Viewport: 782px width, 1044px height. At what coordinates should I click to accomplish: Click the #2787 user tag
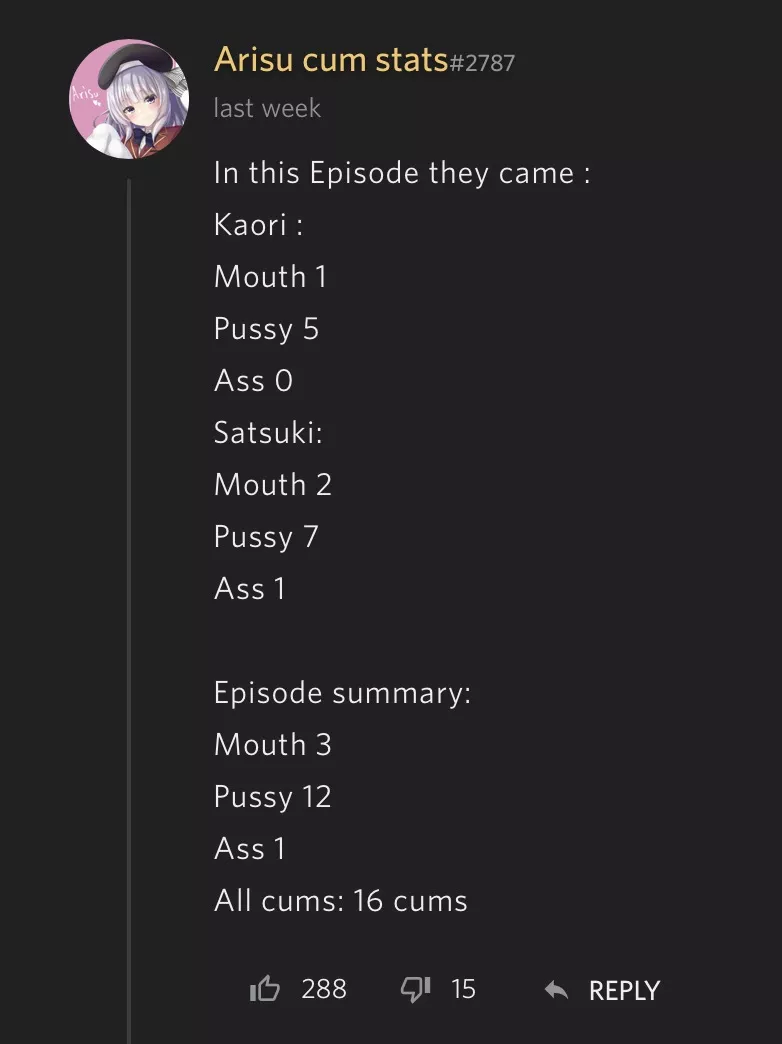click(482, 64)
